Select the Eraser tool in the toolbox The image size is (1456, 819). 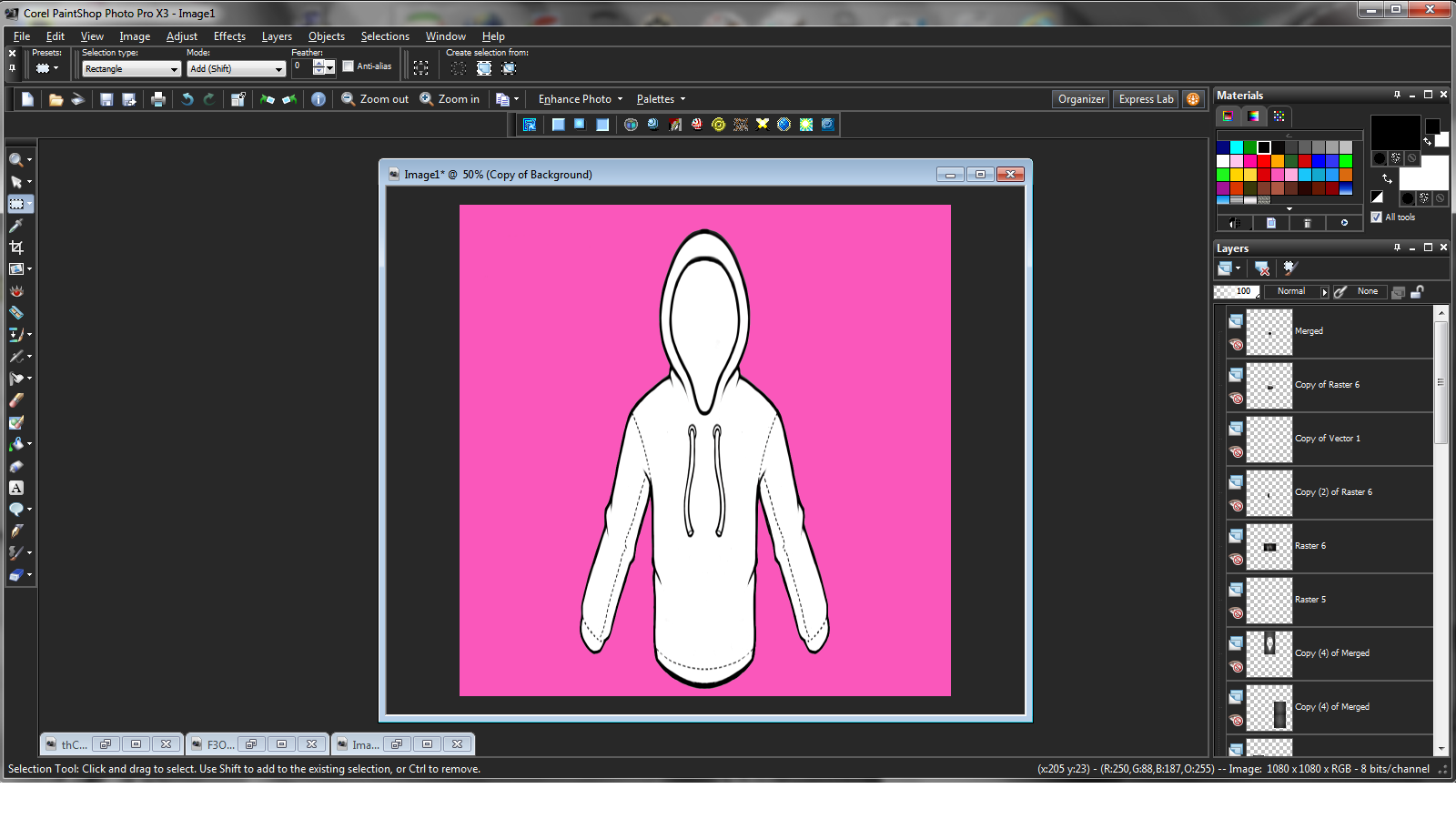(x=16, y=400)
